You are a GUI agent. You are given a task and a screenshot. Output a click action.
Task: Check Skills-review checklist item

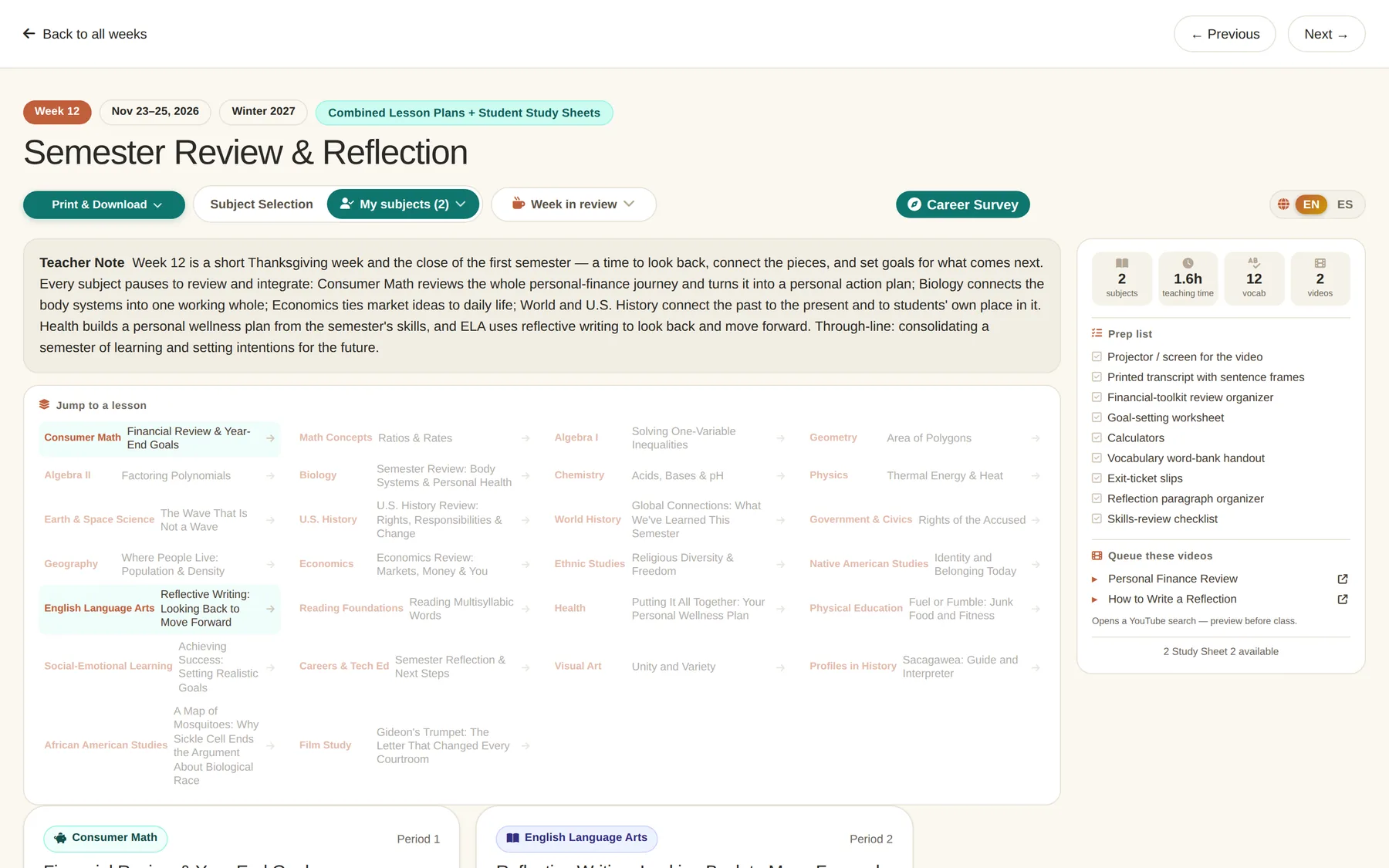tap(1097, 519)
